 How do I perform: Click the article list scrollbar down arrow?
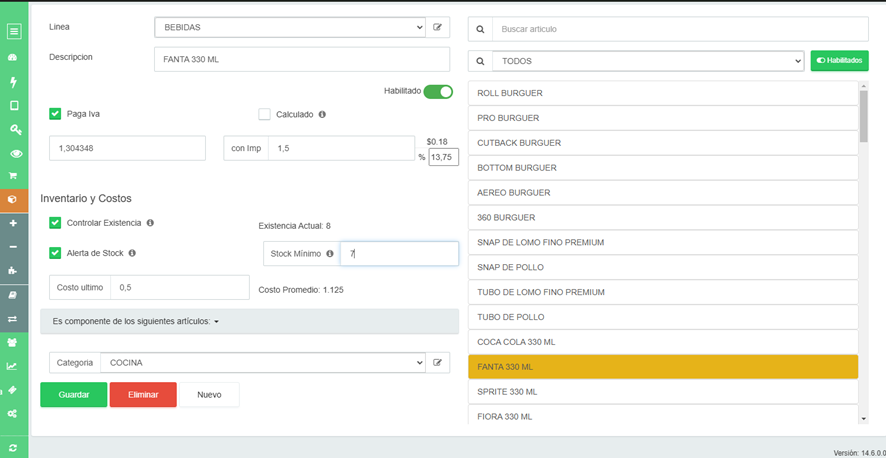863,418
